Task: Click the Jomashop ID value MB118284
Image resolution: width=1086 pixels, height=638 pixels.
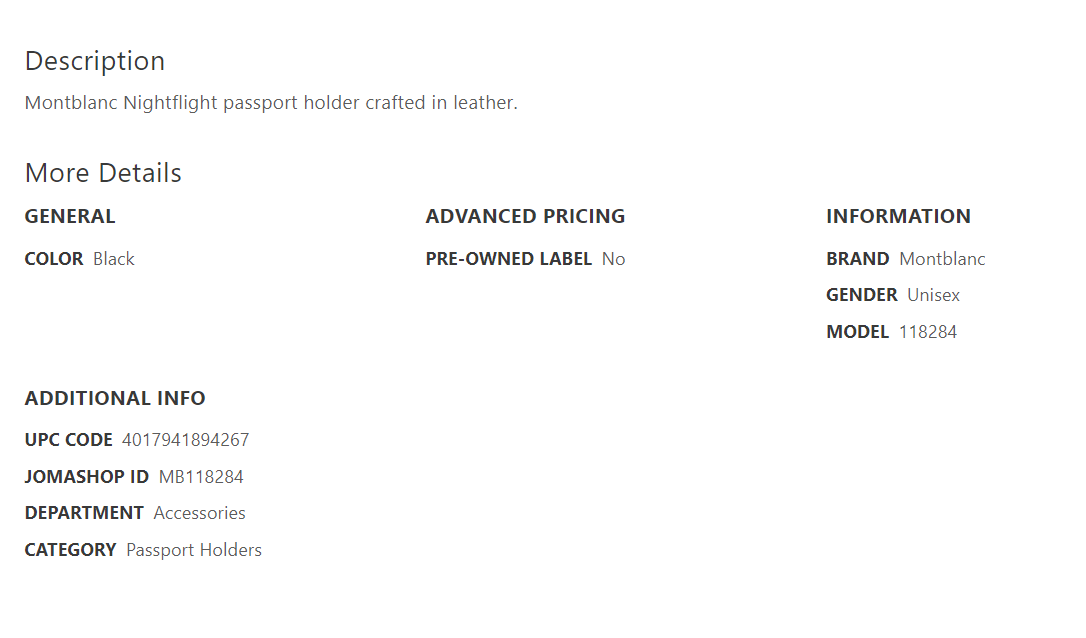Action: click(201, 477)
